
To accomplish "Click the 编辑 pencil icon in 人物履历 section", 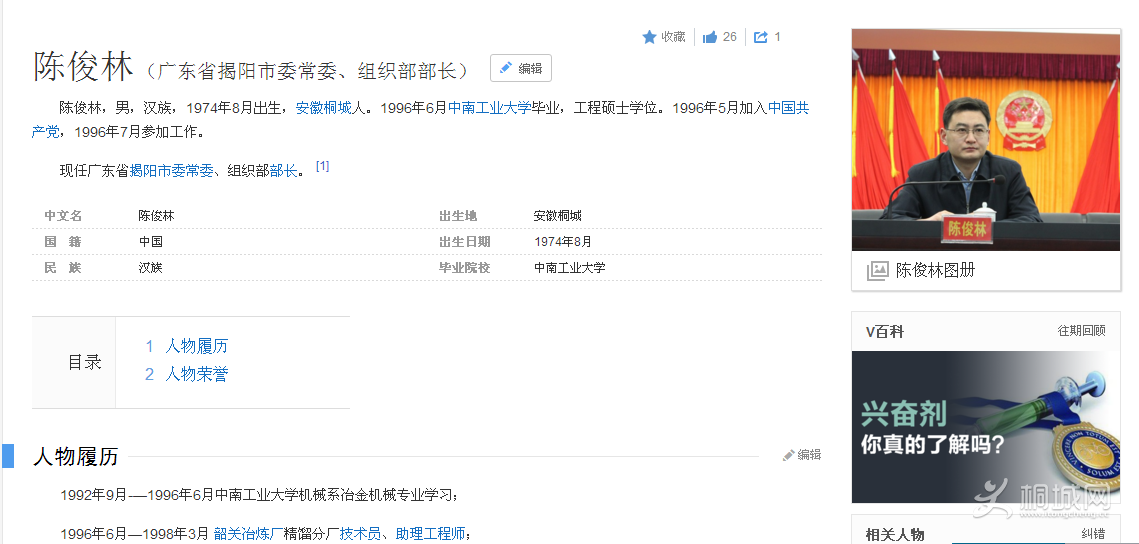I will [789, 455].
